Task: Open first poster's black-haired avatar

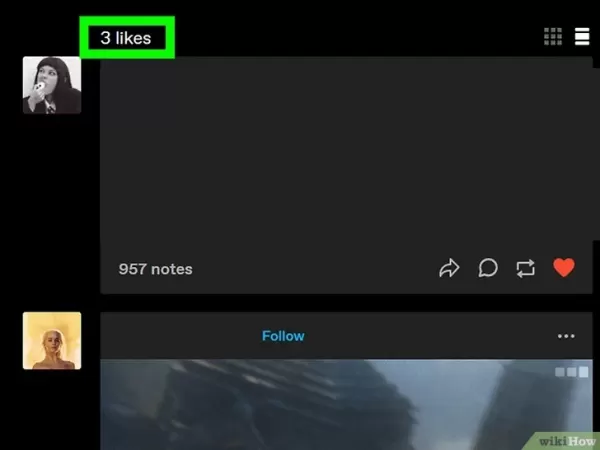Action: pyautogui.click(x=52, y=85)
